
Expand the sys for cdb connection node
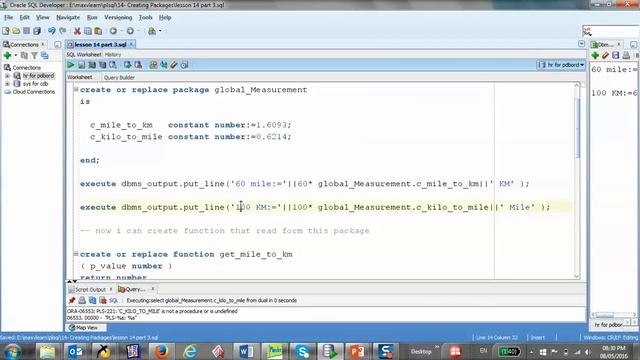(x=7, y=84)
